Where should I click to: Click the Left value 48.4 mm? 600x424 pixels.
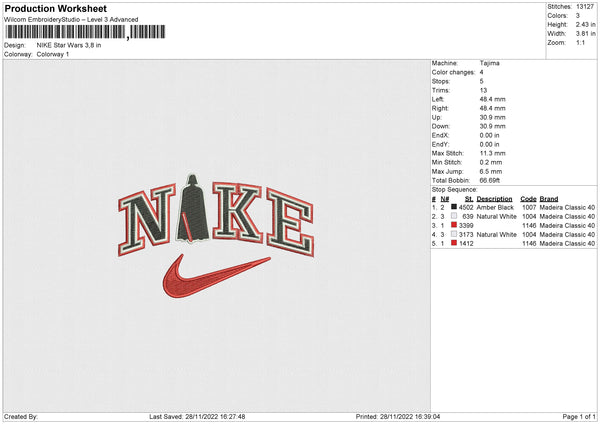tap(492, 99)
